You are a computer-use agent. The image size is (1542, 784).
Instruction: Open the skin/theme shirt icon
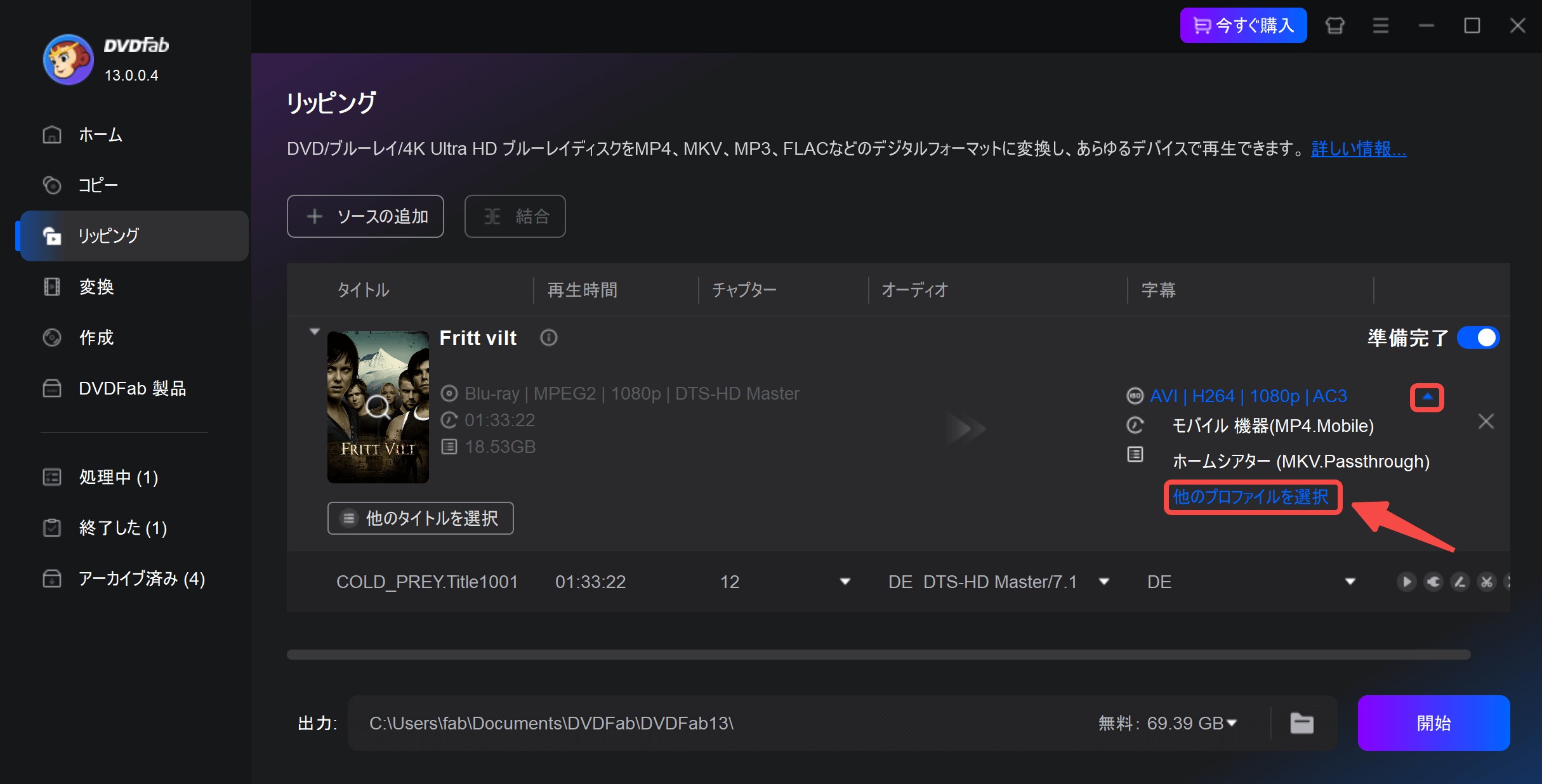(1335, 25)
